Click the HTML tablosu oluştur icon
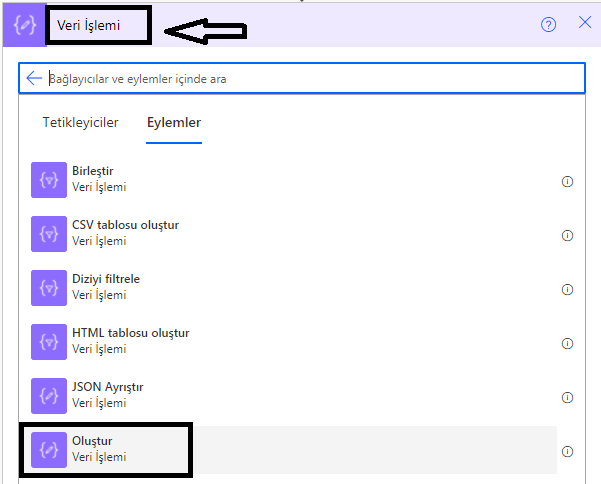Viewport: 601px width, 484px height. (x=49, y=342)
